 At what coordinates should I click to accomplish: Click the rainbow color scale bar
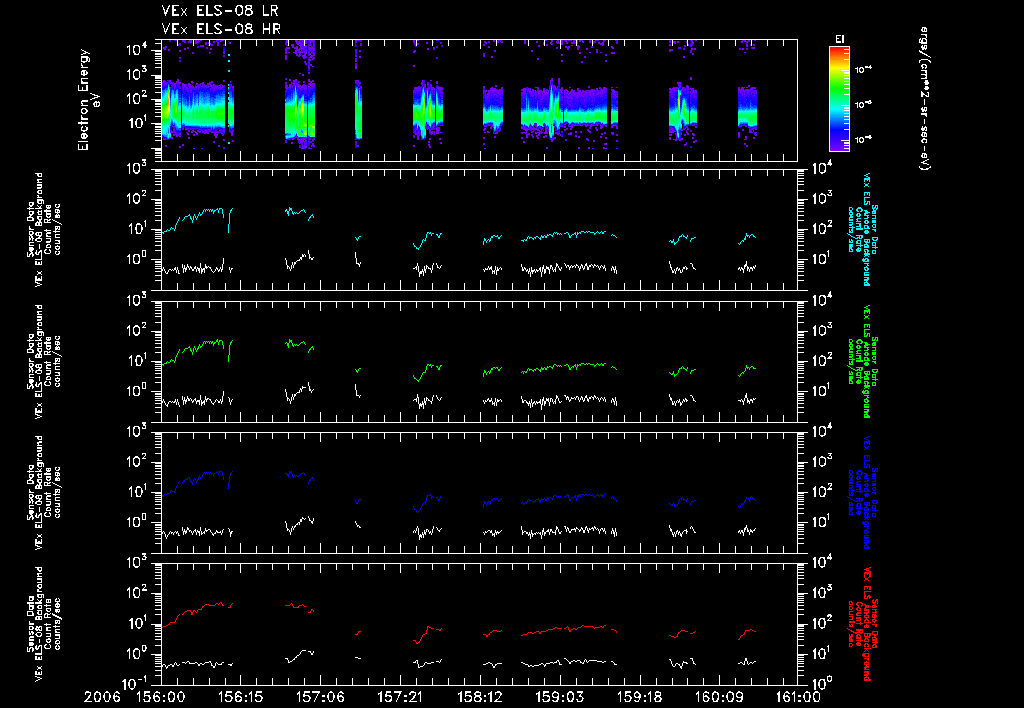click(839, 99)
